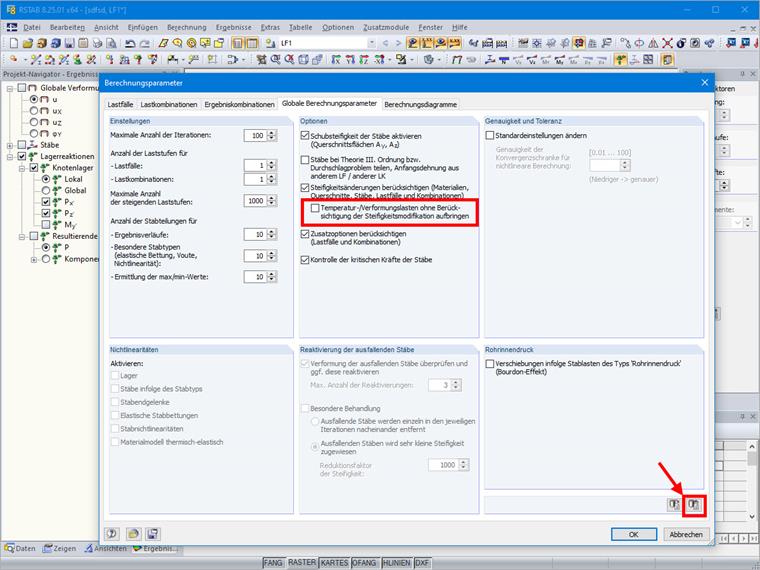Click the zoom window magnifier icon
The image size is (760, 570).
pyautogui.click(x=275, y=60)
